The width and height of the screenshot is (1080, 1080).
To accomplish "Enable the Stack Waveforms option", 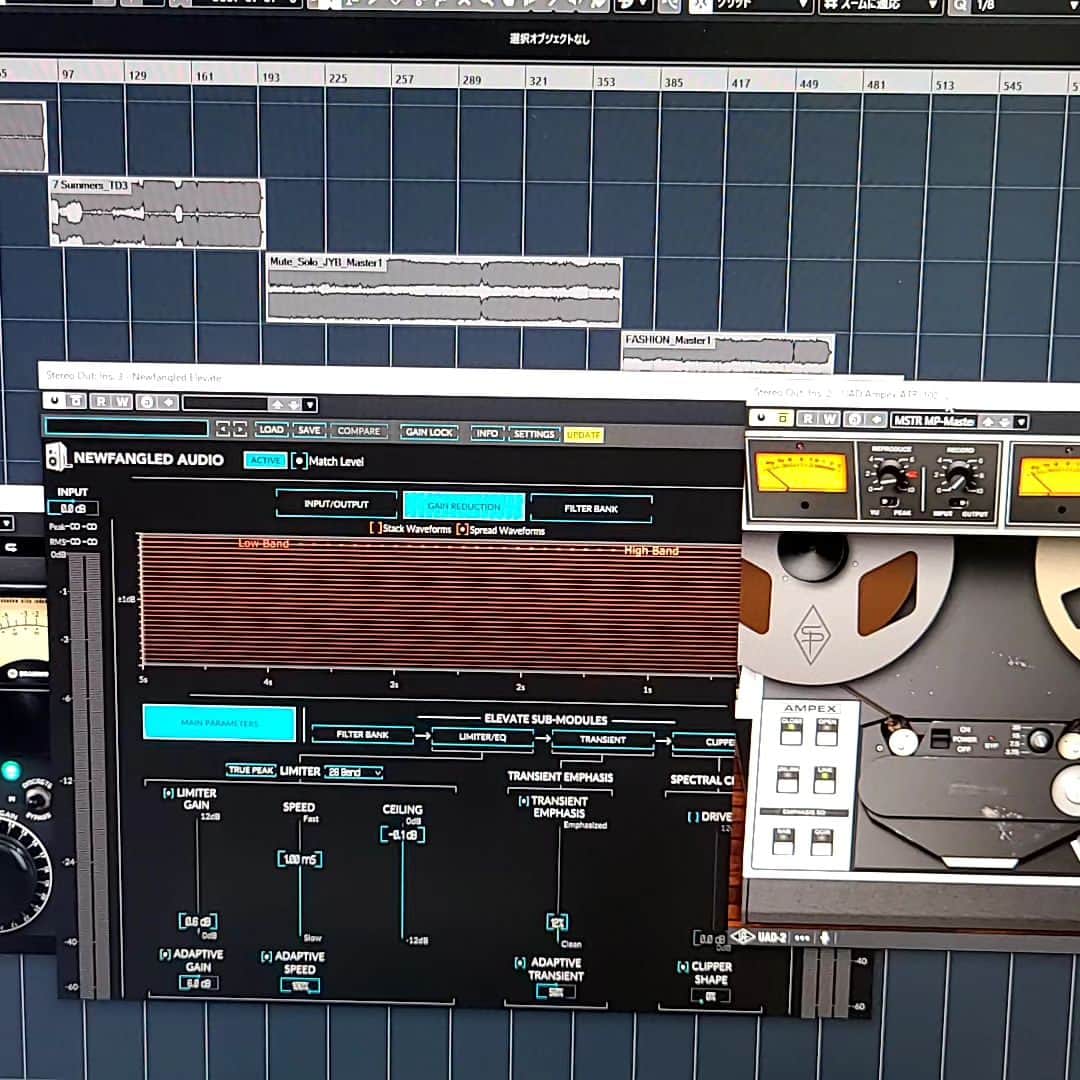I will [x=375, y=528].
